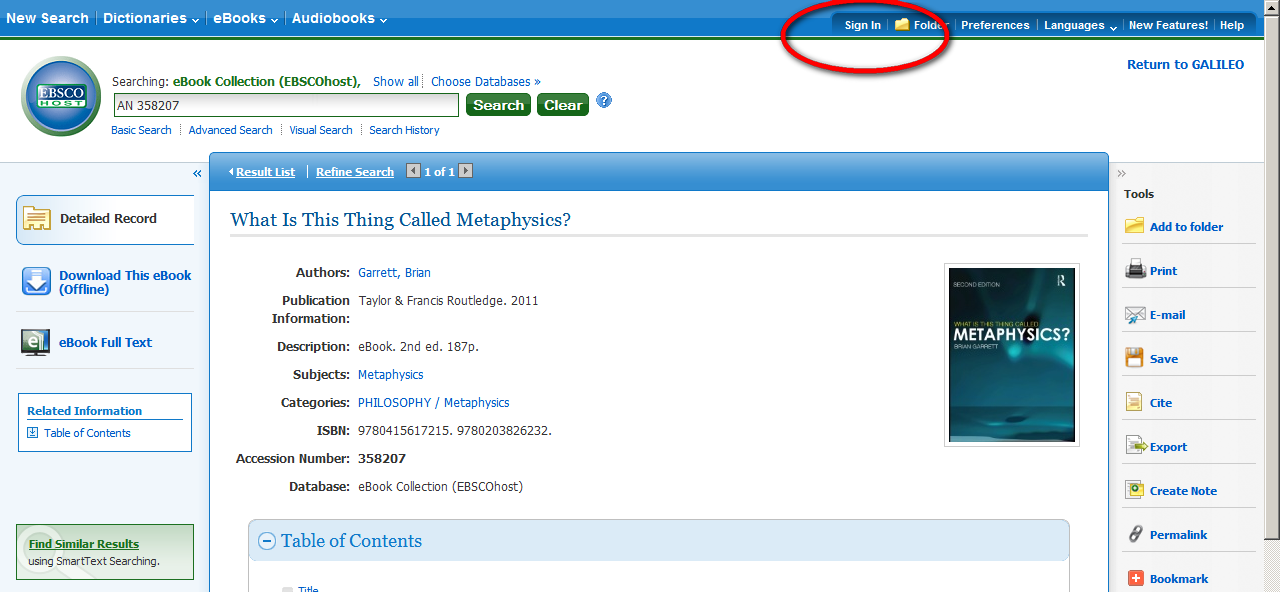Collapse the Tools panel with double chevron

point(1122,173)
